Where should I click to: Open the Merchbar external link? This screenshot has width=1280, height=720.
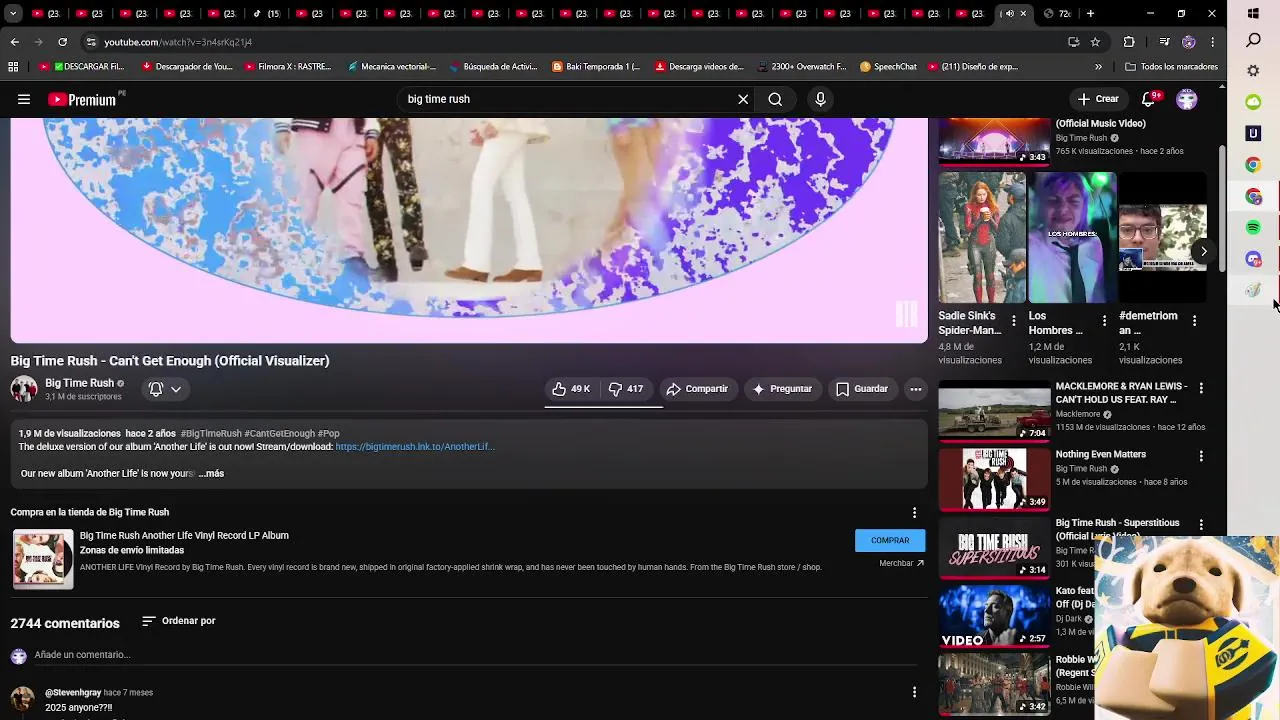[x=901, y=563]
